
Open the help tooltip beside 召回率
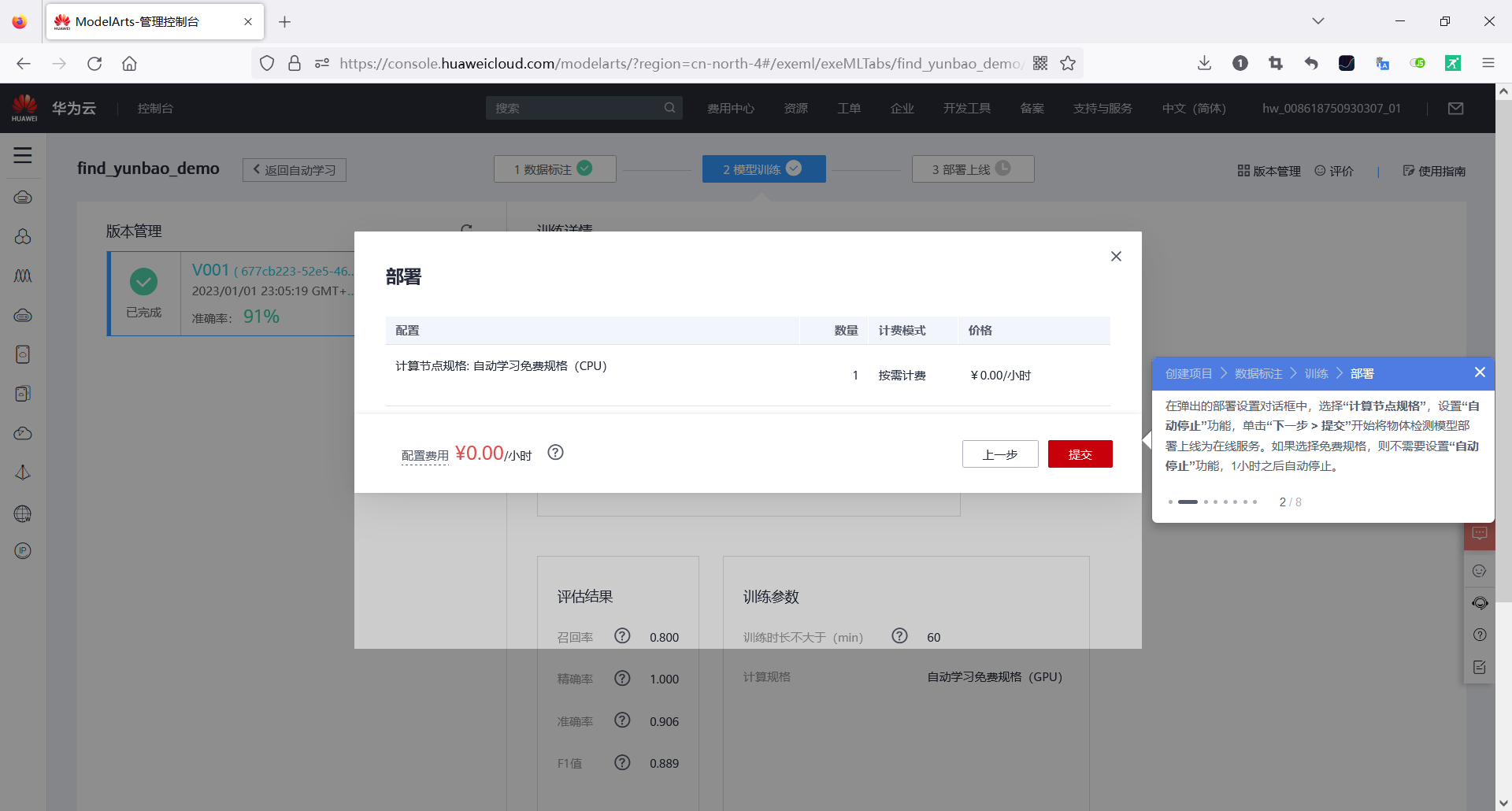tap(622, 636)
